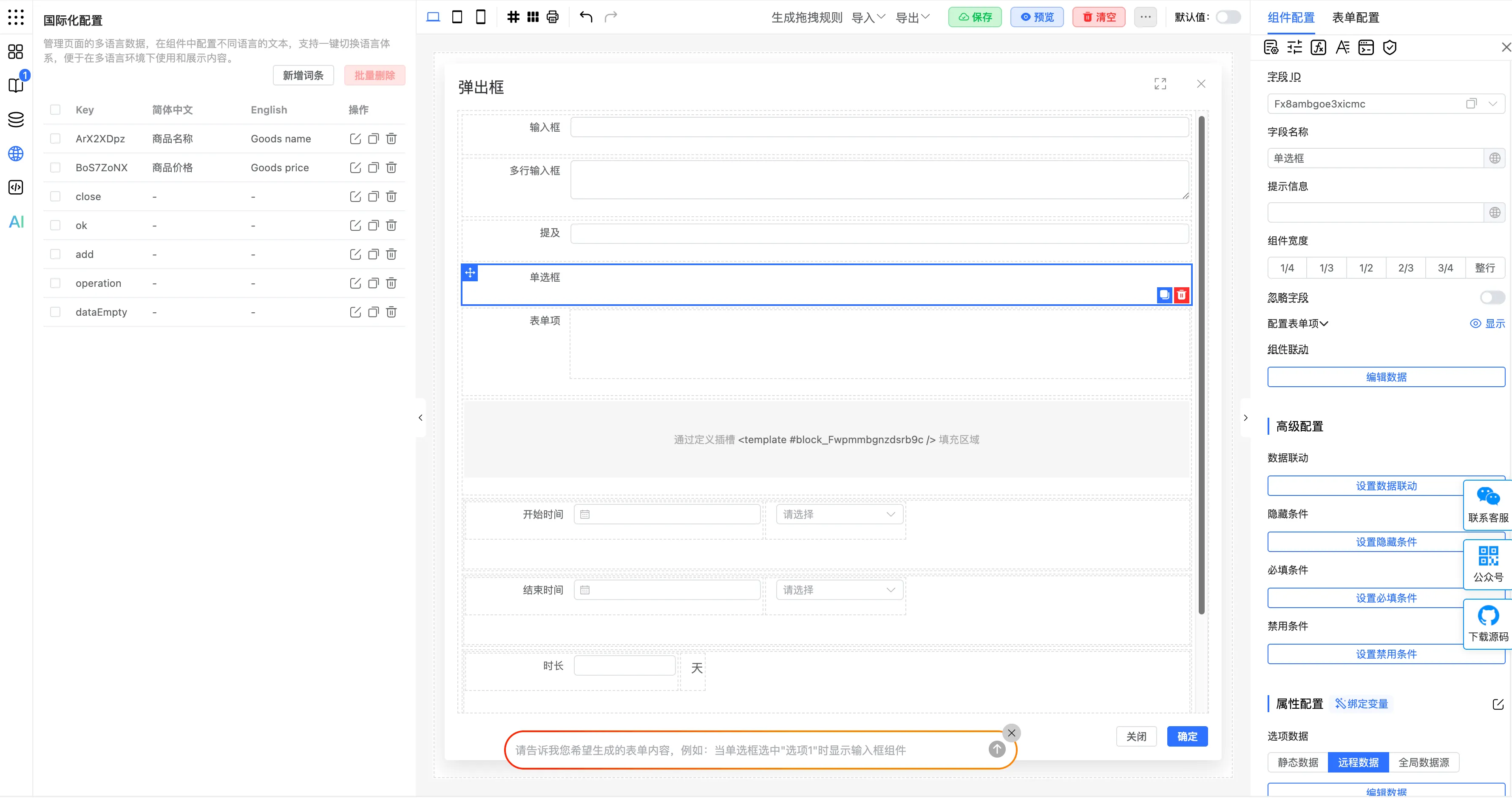Switch to mobile phone preview mode
Image resolution: width=1512 pixels, height=798 pixels.
click(480, 17)
